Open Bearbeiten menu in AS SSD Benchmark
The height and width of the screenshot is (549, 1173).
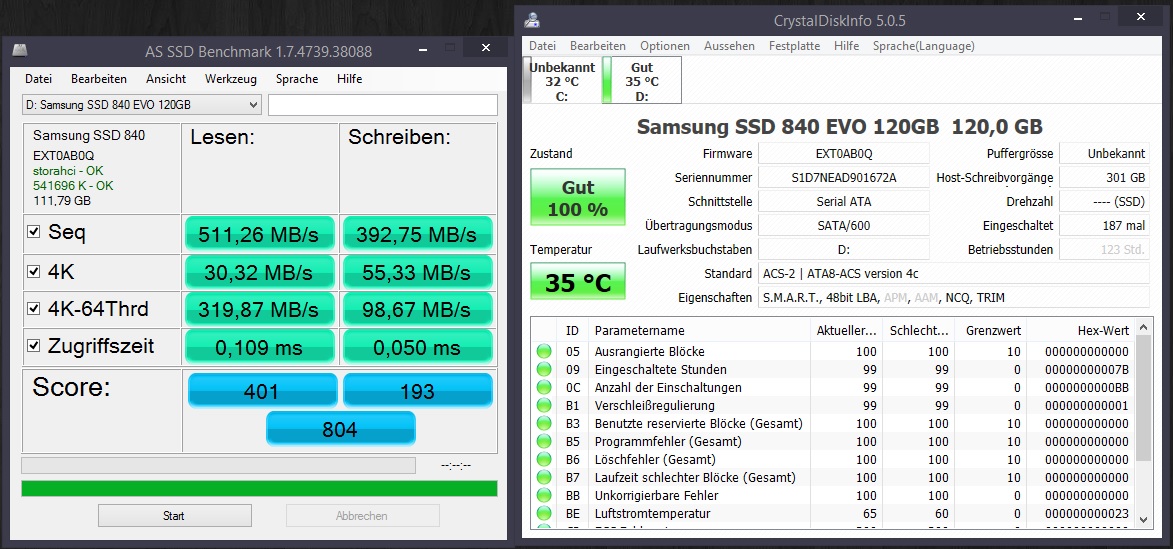[x=99, y=79]
